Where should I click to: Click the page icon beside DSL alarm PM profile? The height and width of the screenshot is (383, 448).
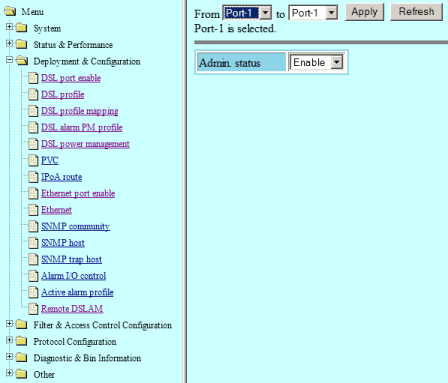(x=33, y=127)
